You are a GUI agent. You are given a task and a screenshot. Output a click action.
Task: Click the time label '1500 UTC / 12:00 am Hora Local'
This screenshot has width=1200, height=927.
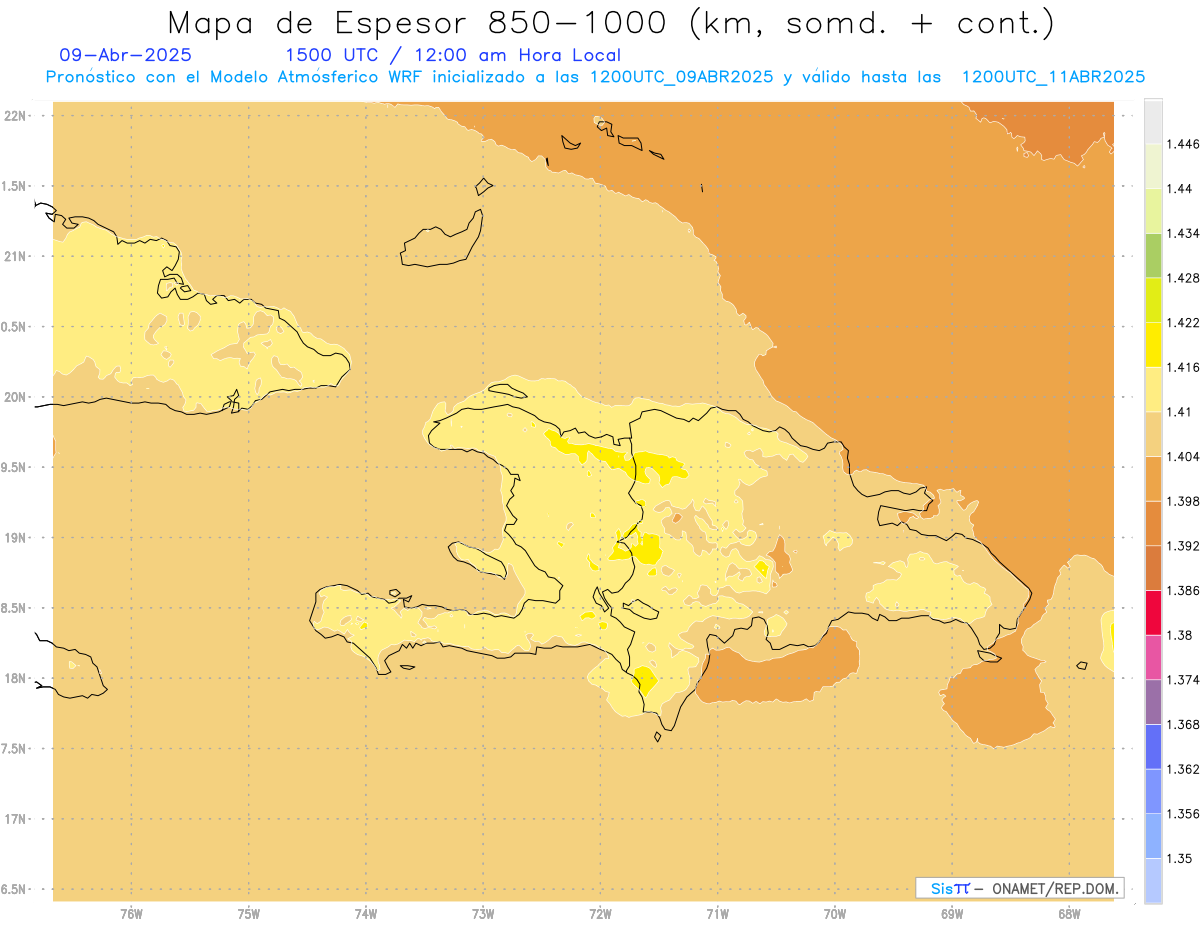click(453, 55)
